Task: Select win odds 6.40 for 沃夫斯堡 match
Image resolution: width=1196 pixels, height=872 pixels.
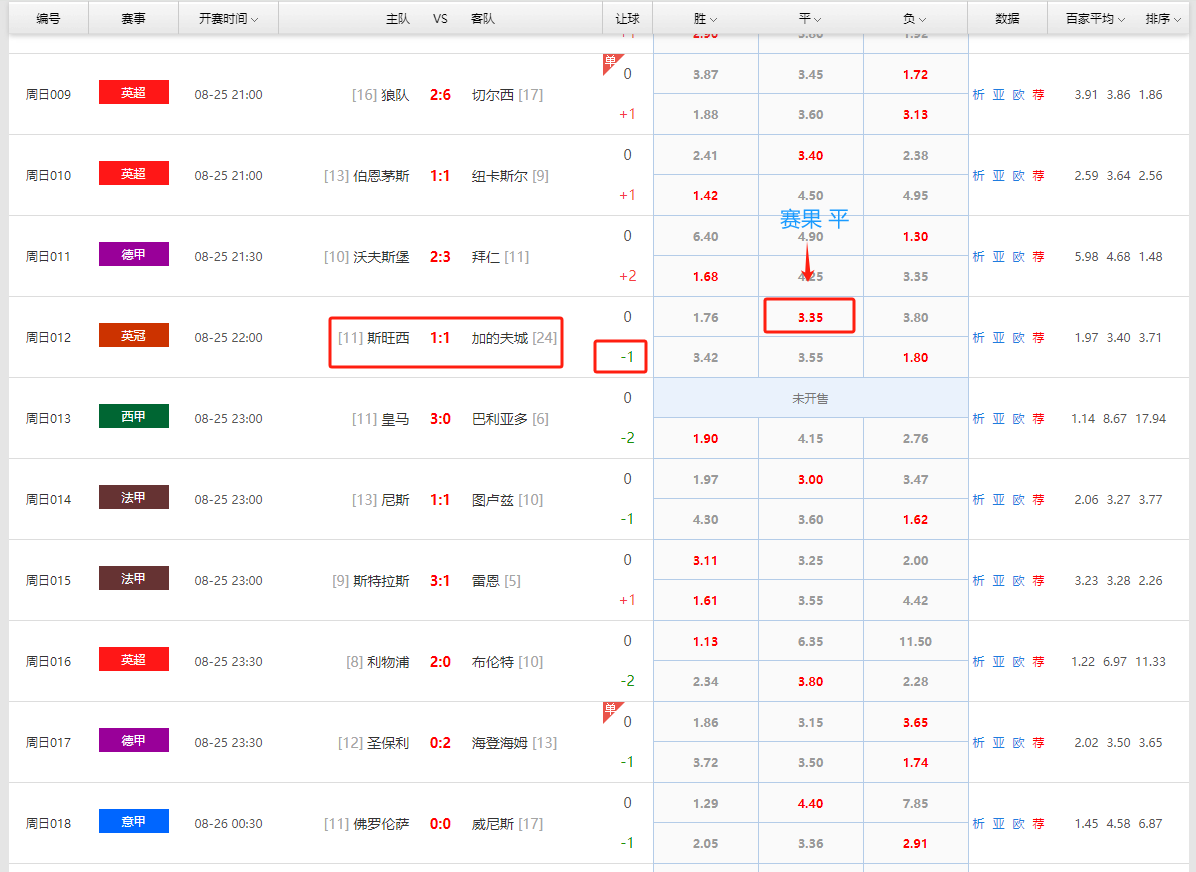Action: (x=706, y=237)
